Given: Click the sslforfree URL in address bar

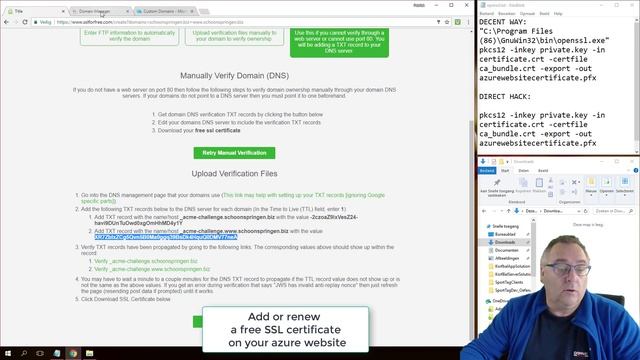Looking at the screenshot, I should coord(150,22).
